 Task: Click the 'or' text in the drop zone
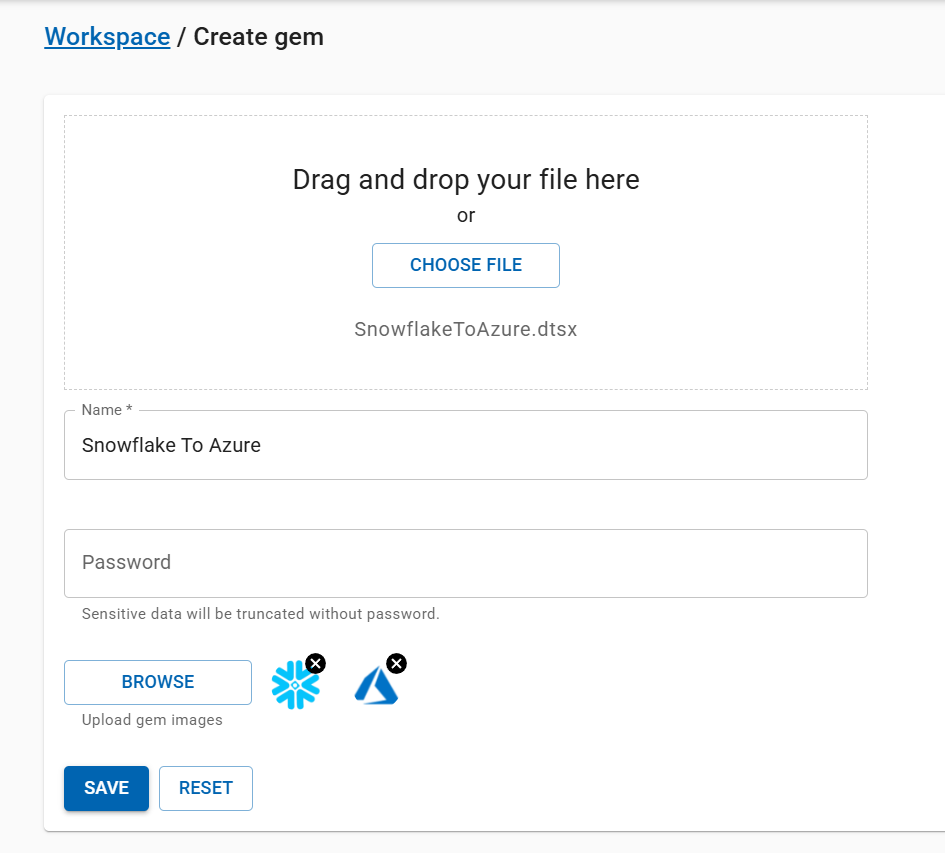point(465,215)
